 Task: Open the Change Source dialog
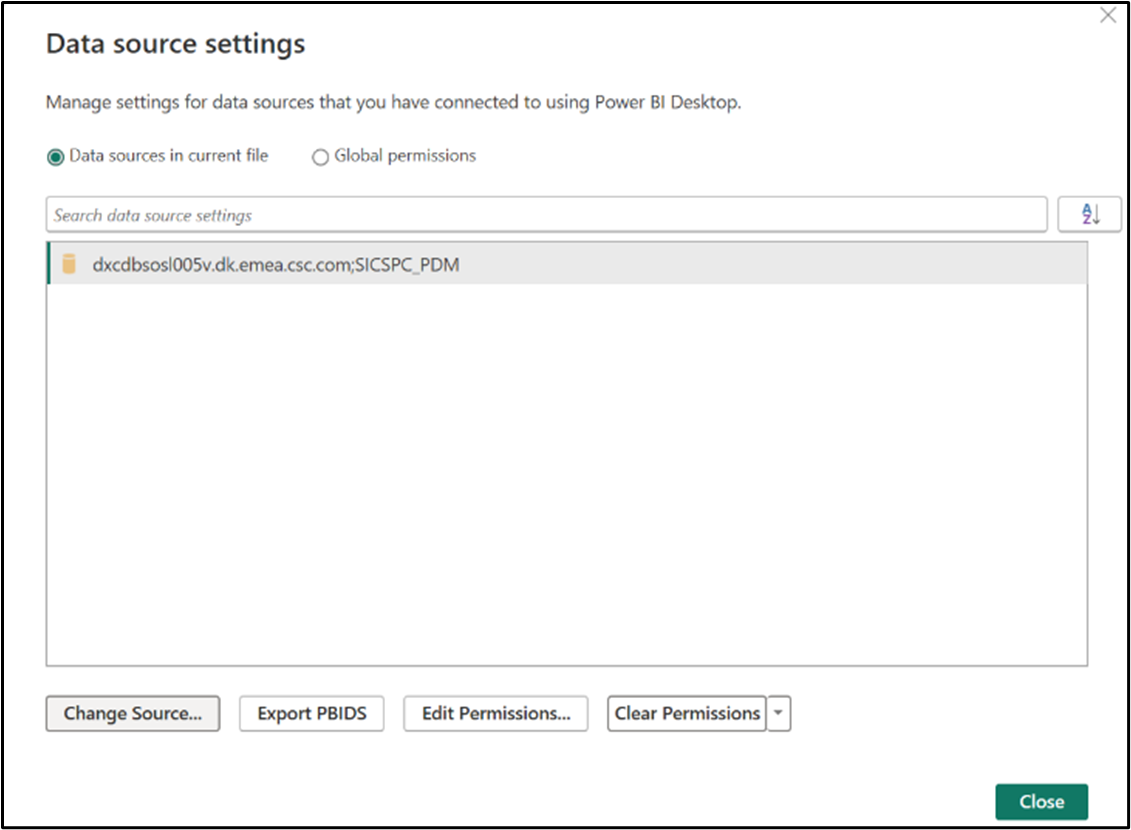[x=133, y=714]
